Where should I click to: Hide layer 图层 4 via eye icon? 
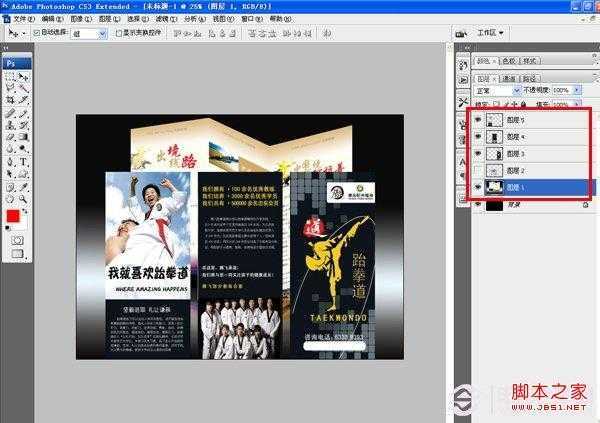coord(478,136)
